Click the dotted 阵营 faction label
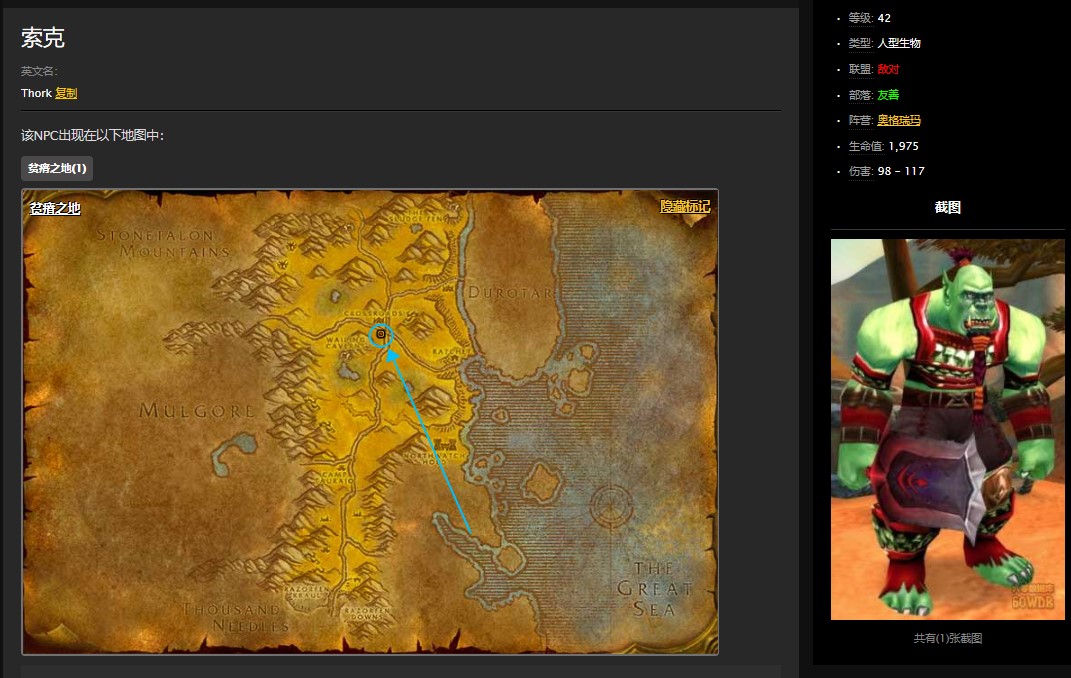Image resolution: width=1071 pixels, height=678 pixels. click(859, 120)
